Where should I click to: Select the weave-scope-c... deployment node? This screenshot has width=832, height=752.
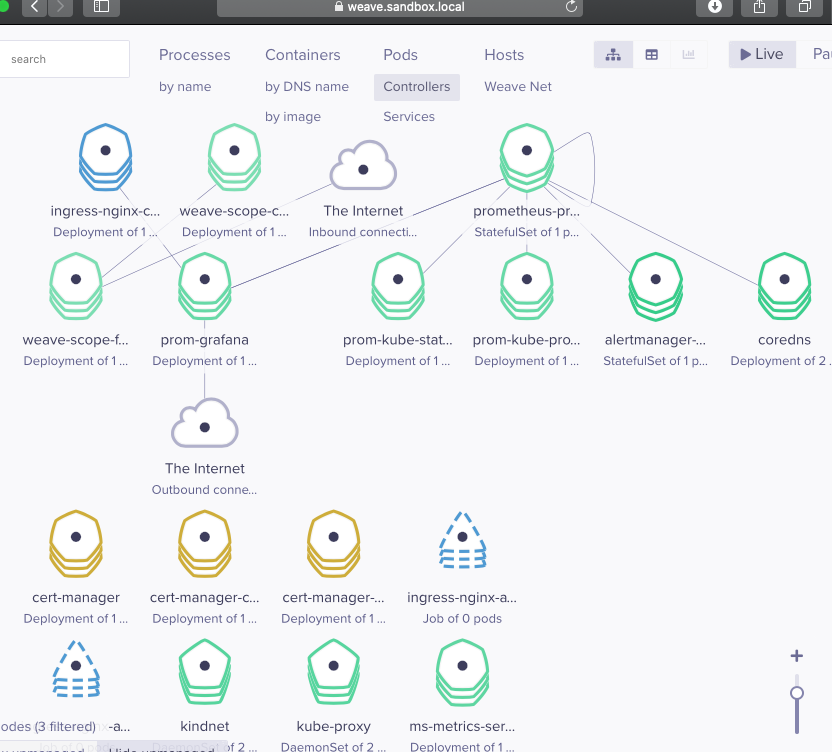[234, 157]
